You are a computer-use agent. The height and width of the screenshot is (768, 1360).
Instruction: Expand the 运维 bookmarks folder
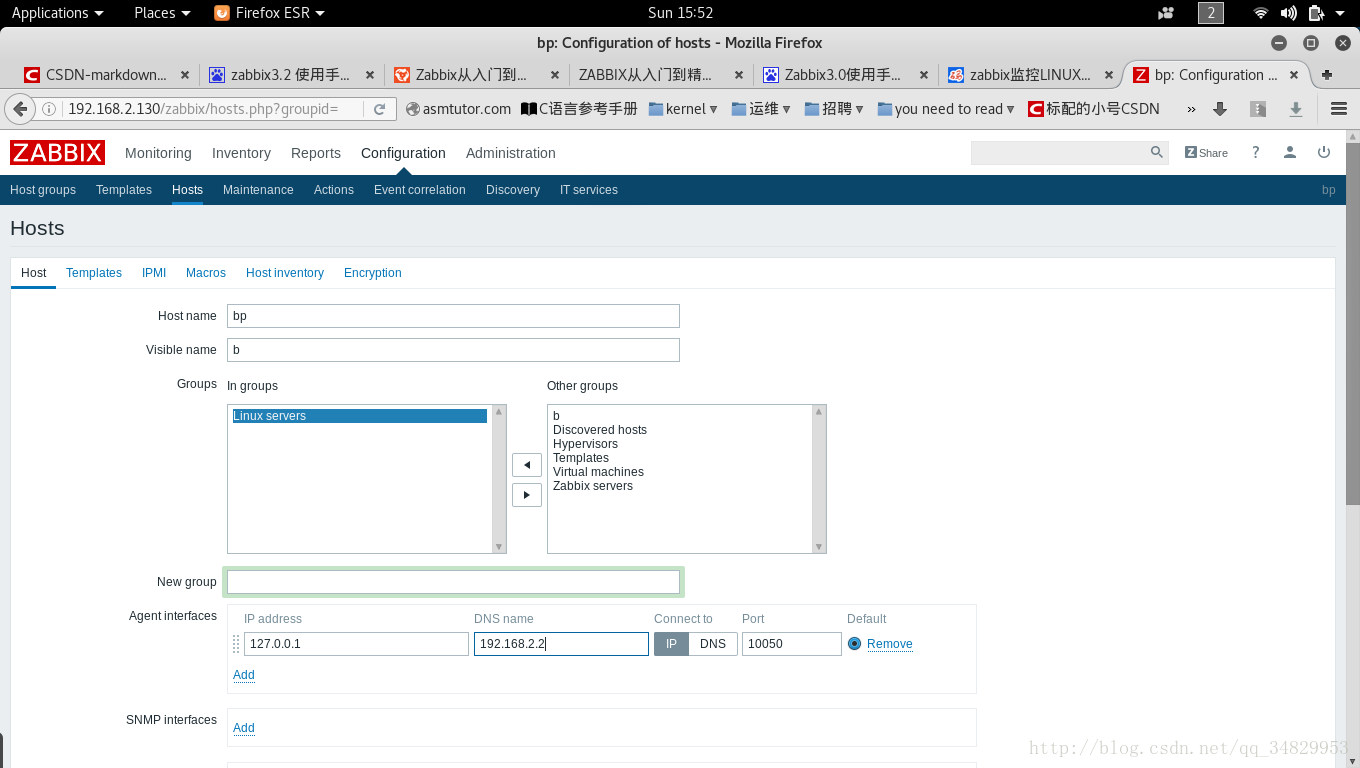click(x=761, y=109)
